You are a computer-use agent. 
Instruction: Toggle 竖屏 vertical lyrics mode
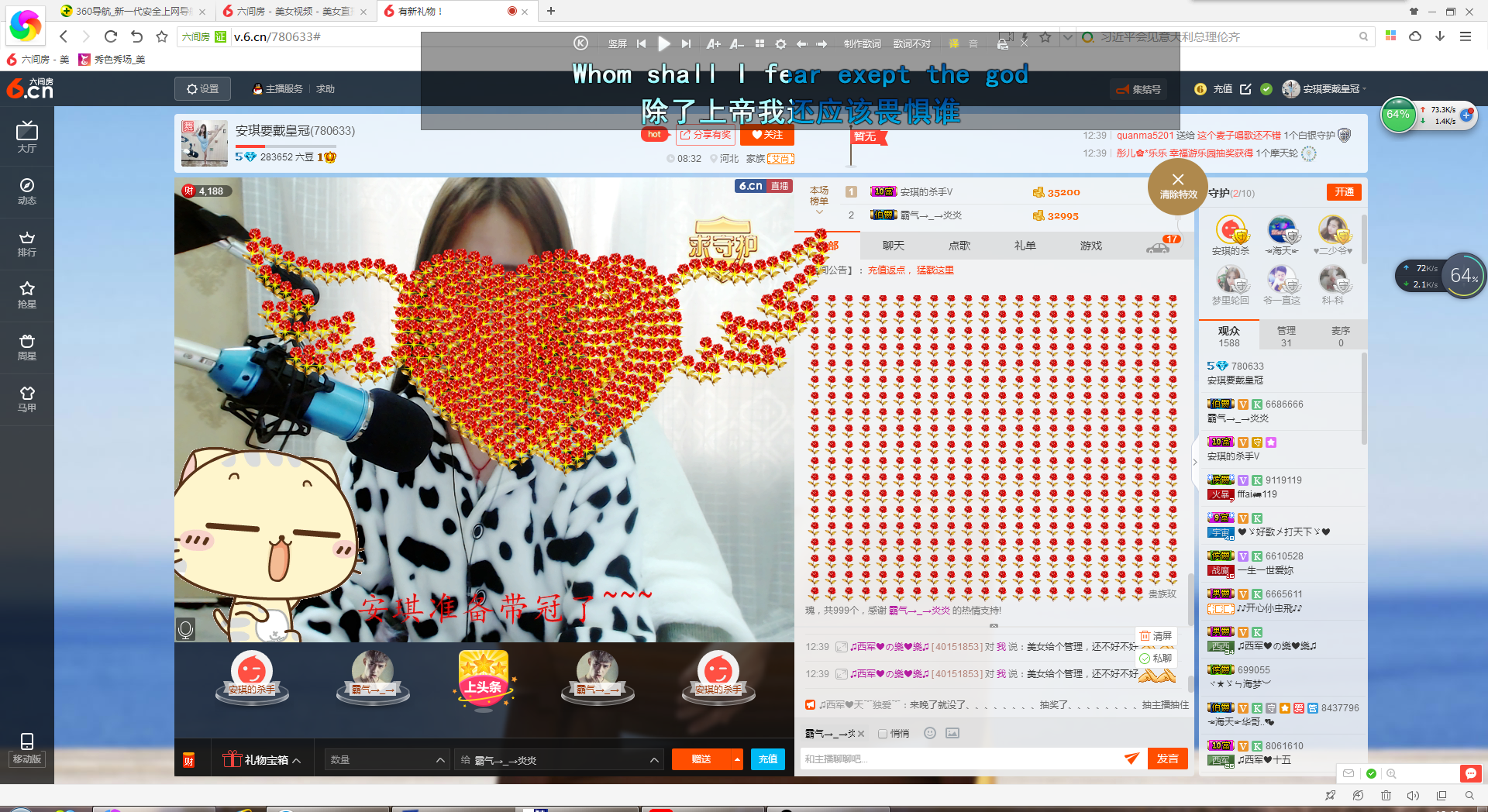click(x=617, y=44)
